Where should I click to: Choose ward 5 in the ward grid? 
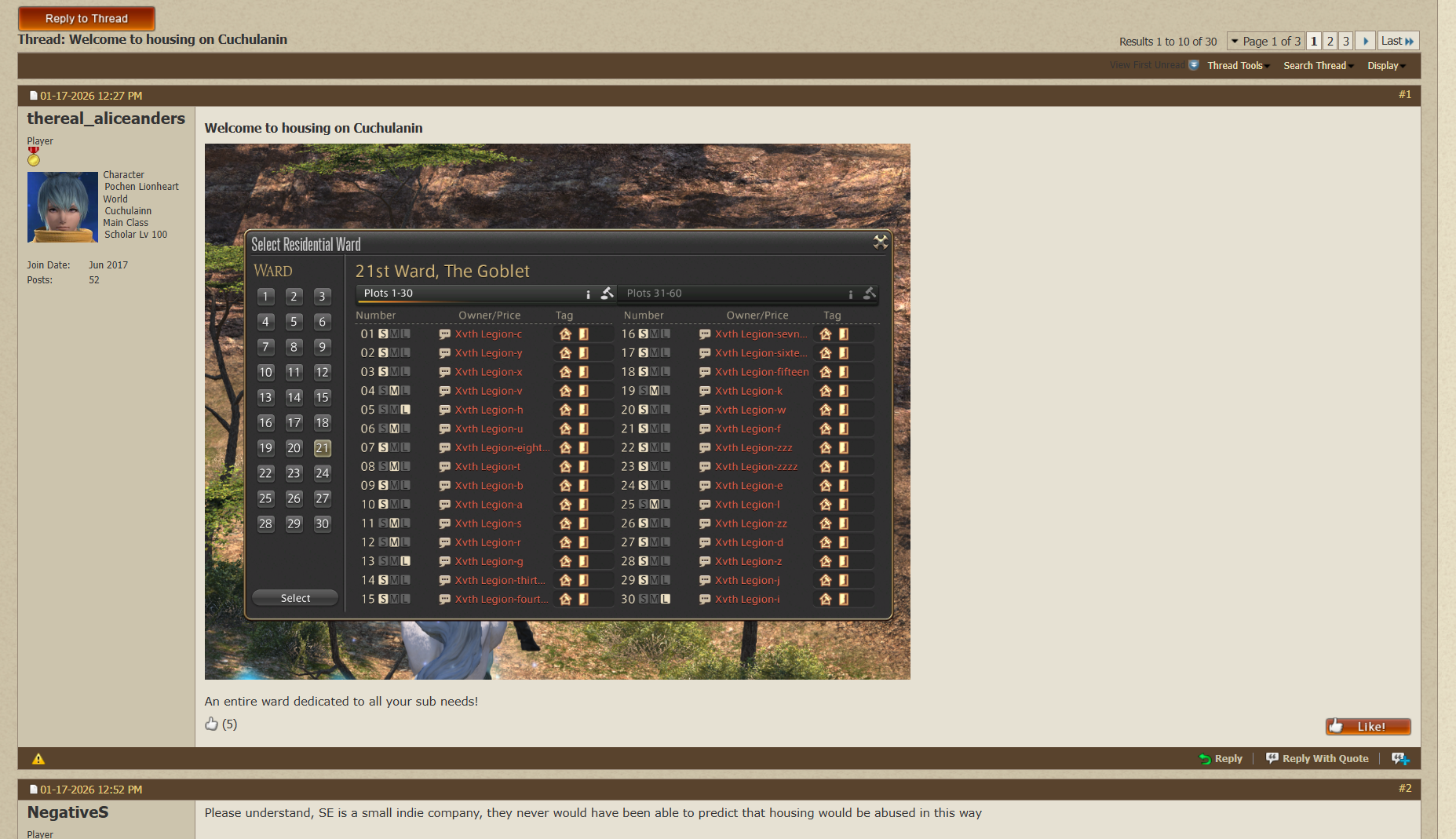[x=294, y=322]
